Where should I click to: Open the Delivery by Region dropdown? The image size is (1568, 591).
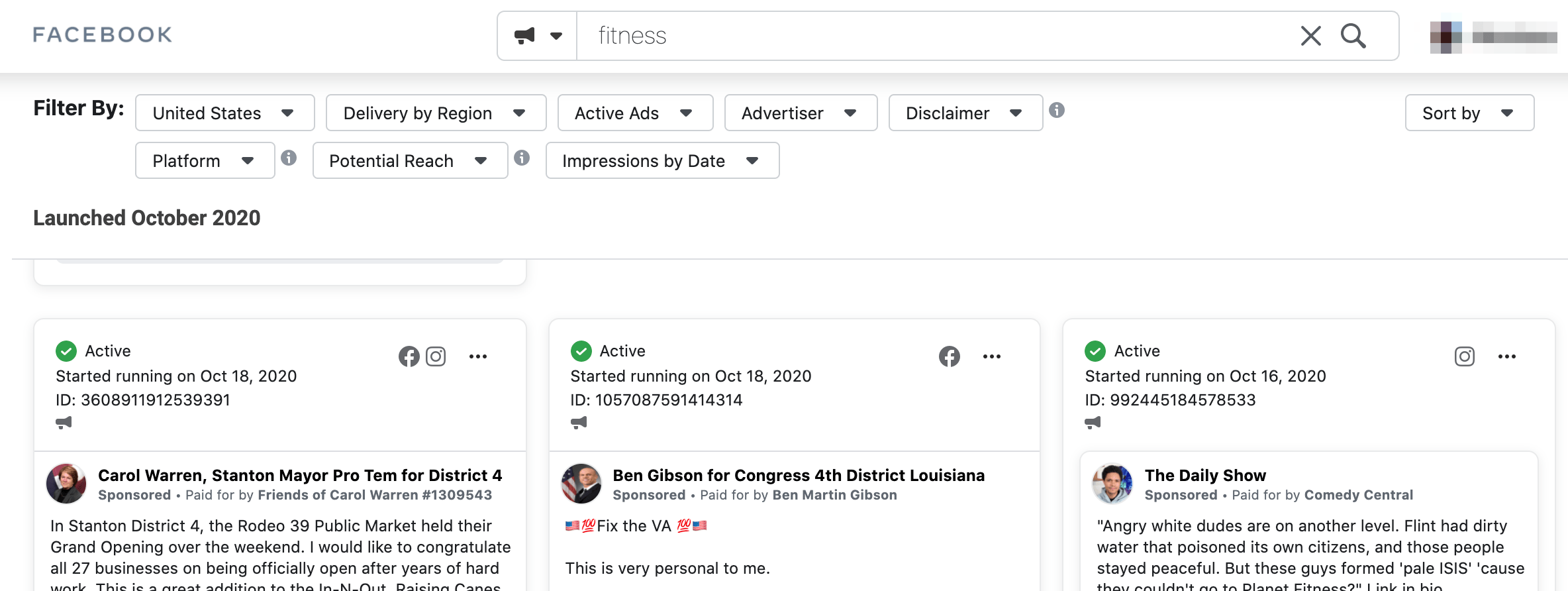point(436,113)
